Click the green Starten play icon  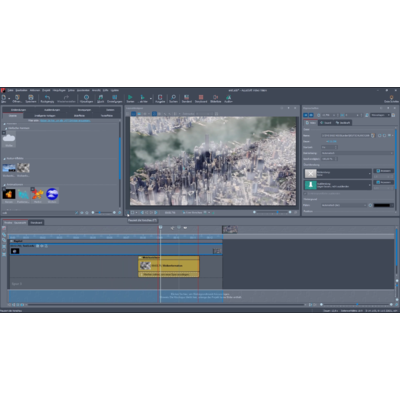pos(130,99)
